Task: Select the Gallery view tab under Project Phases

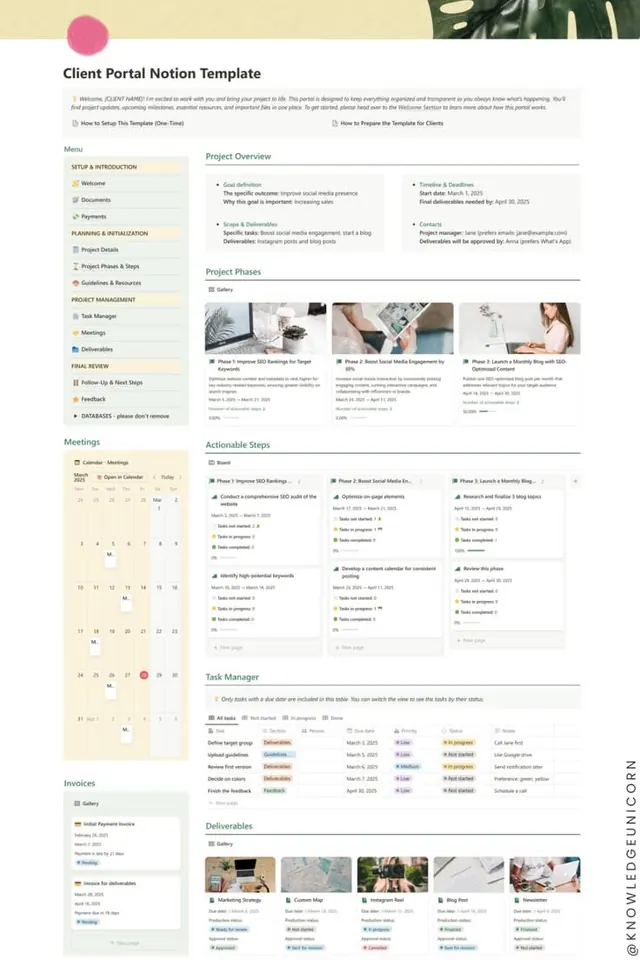Action: point(220,289)
